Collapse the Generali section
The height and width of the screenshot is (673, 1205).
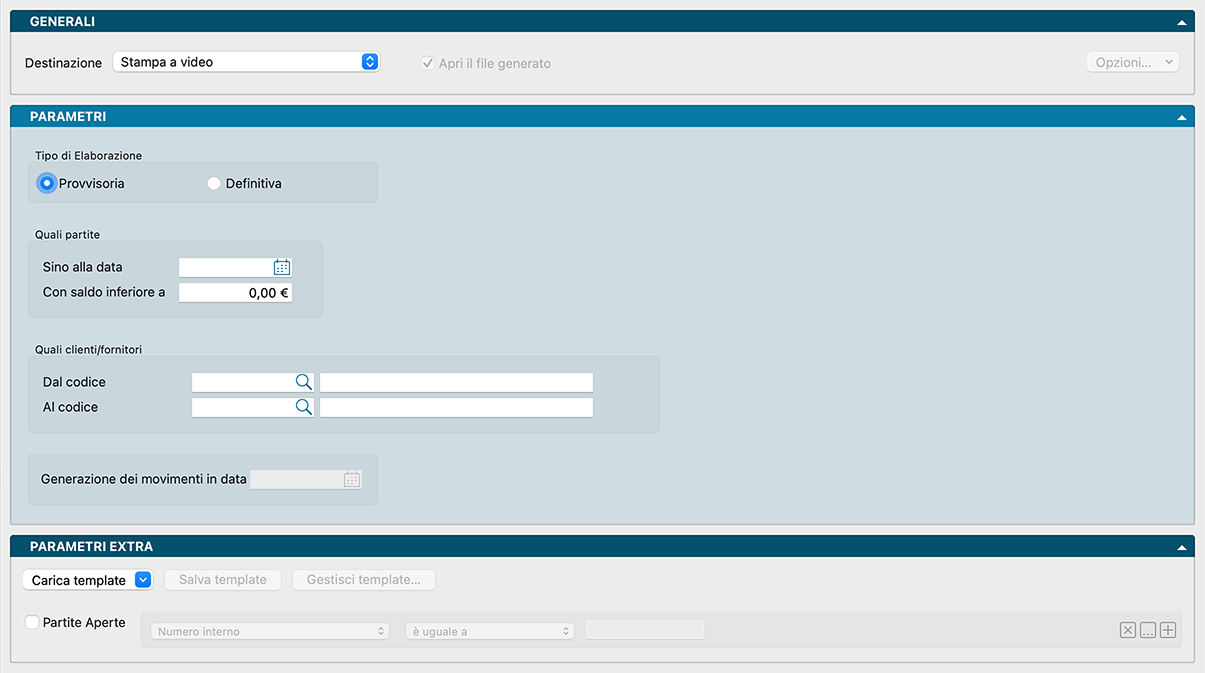1182,21
